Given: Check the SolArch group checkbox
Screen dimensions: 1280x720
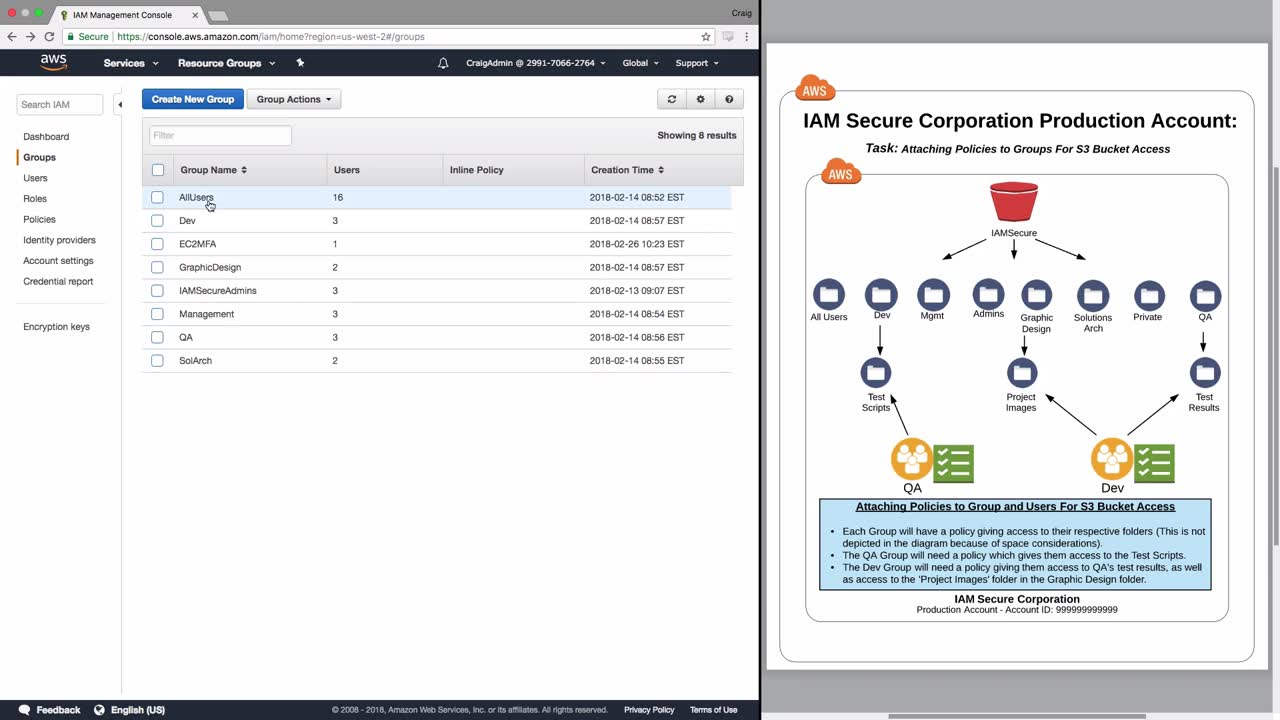Looking at the screenshot, I should tap(157, 361).
